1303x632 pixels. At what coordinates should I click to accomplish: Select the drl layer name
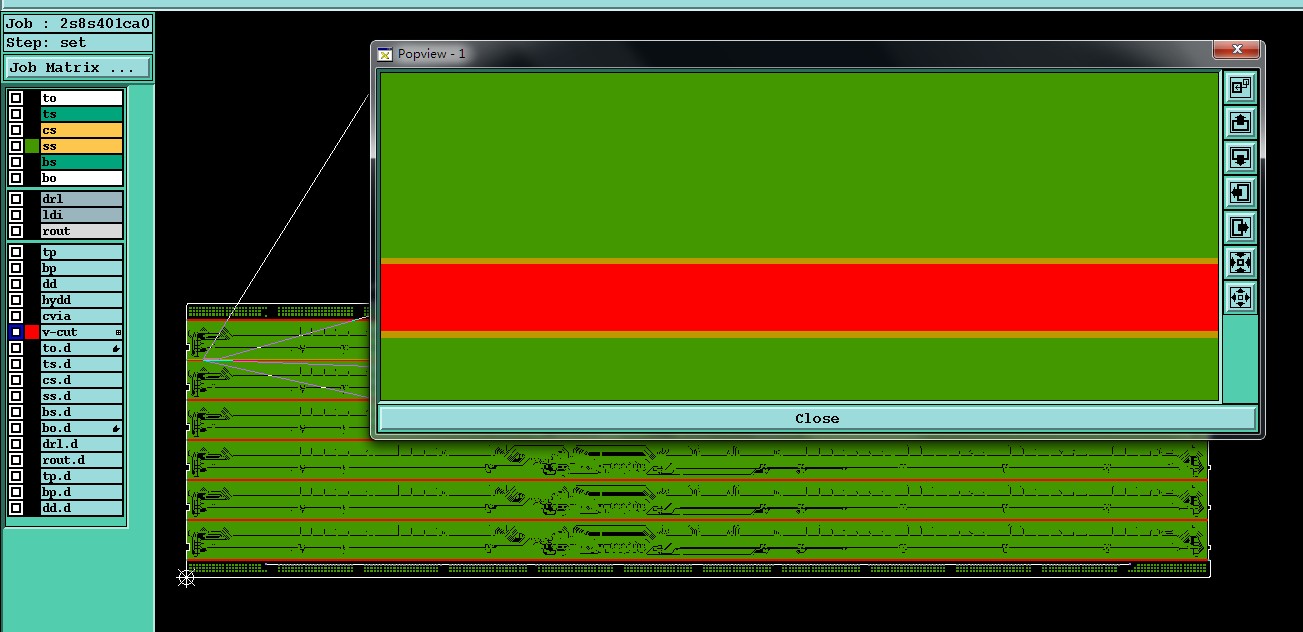pyautogui.click(x=82, y=199)
